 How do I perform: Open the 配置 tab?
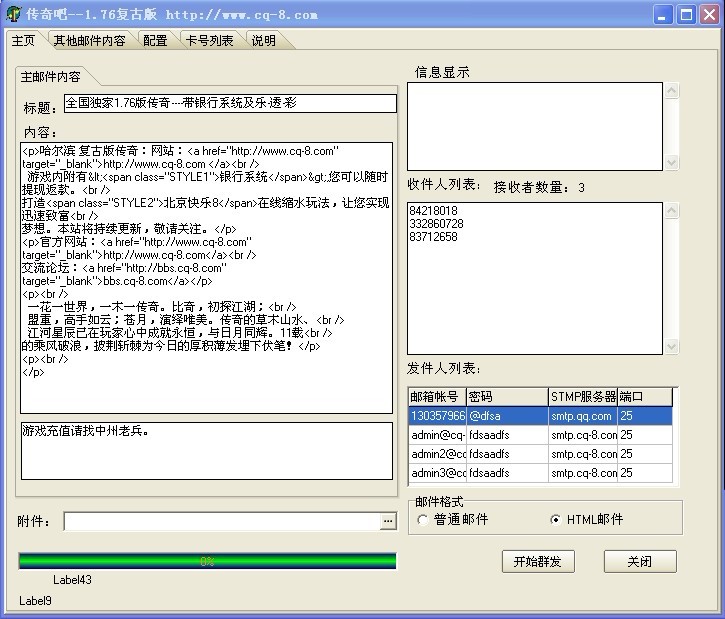pos(155,41)
